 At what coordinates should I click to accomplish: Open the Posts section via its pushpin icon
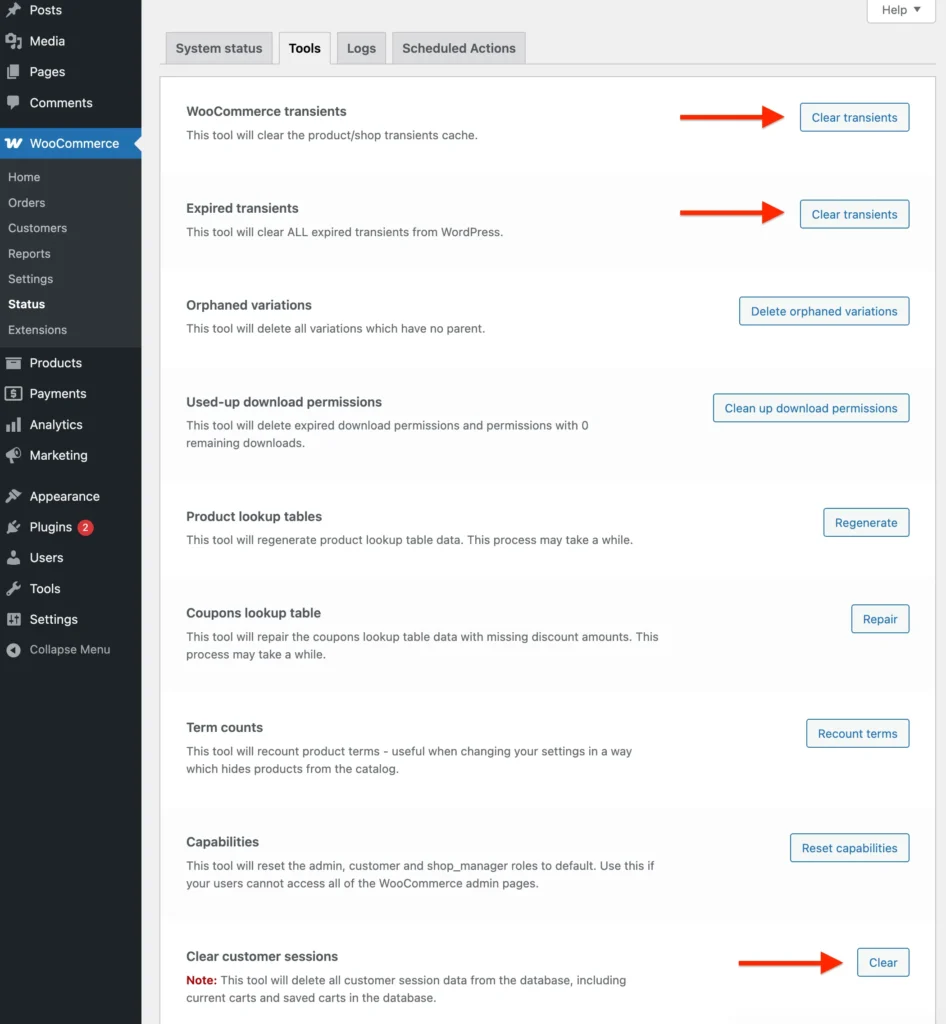15,9
